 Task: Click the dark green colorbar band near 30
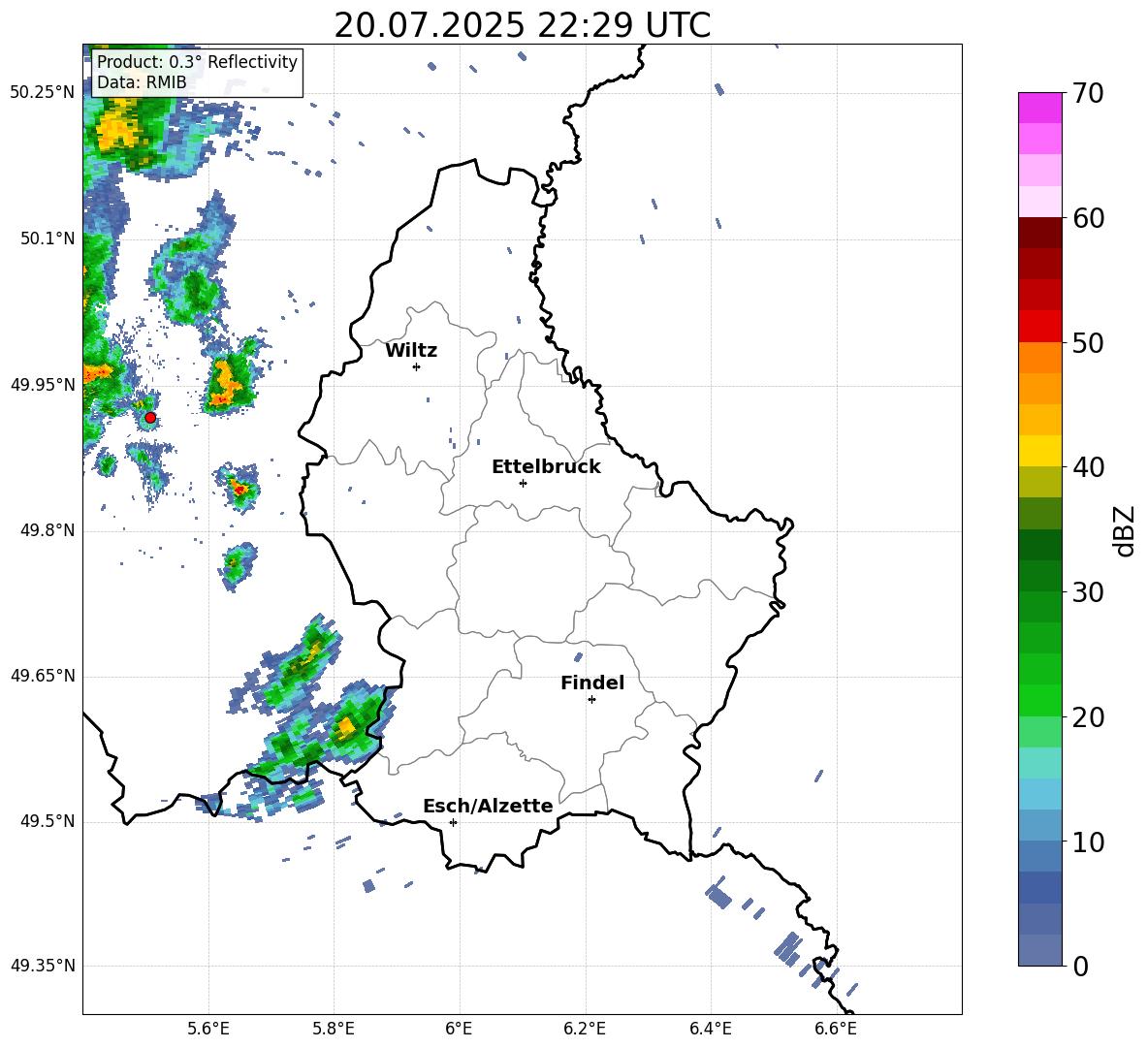pyautogui.click(x=1039, y=576)
